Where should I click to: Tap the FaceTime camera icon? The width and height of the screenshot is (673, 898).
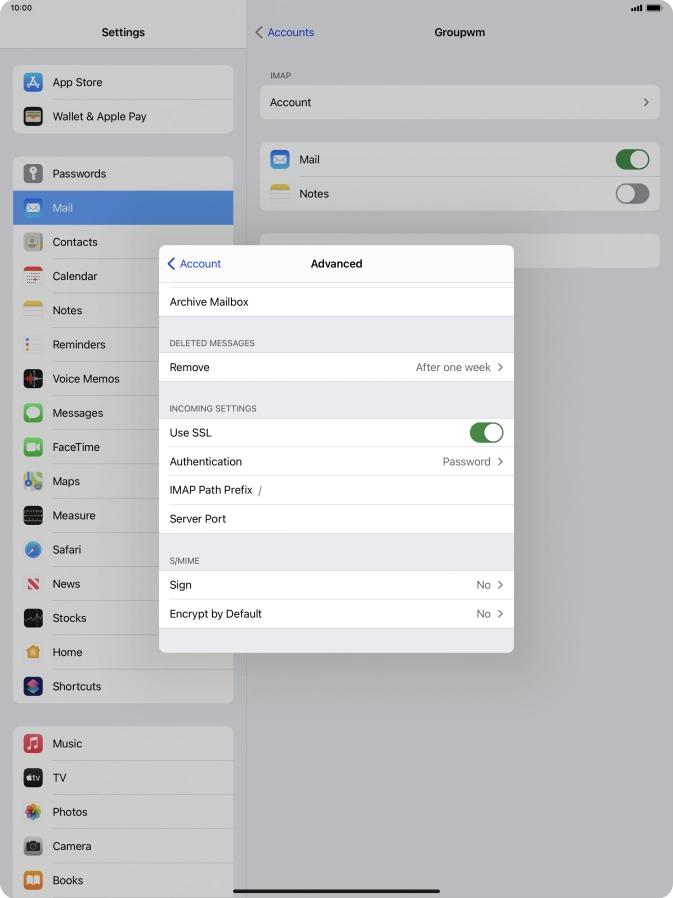(x=33, y=447)
